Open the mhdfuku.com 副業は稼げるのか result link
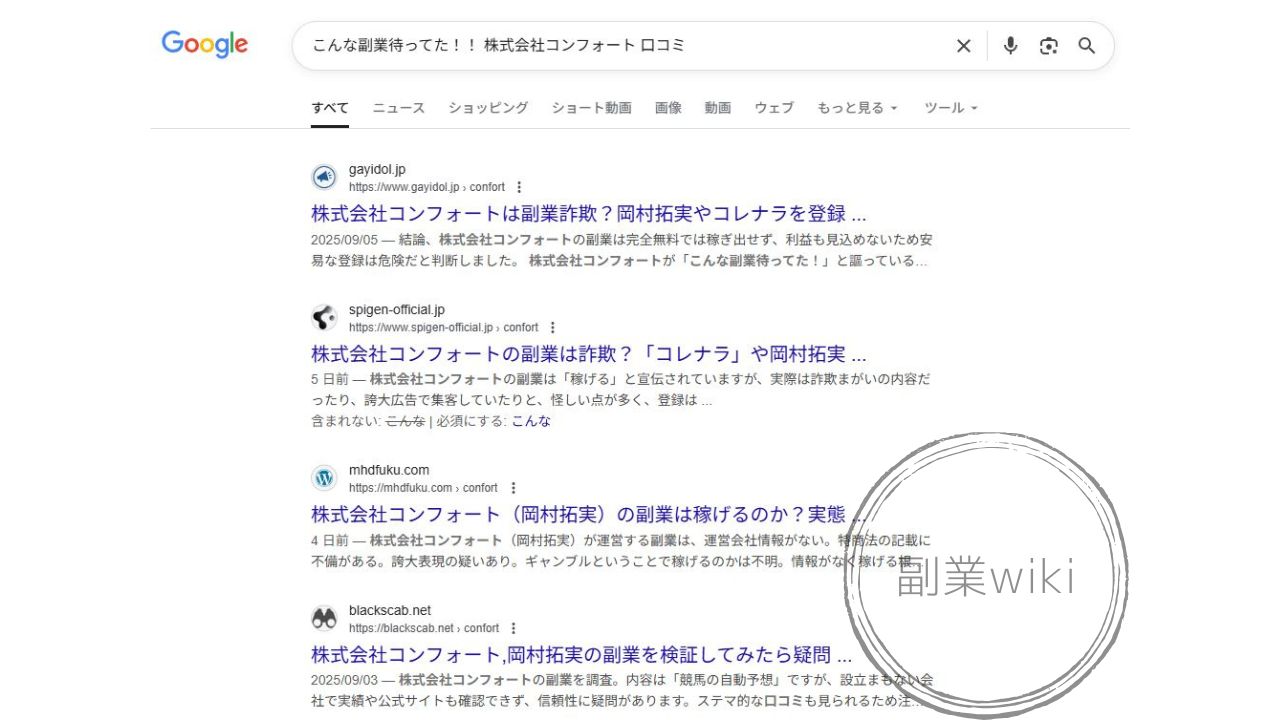The height and width of the screenshot is (720, 1280). click(588, 515)
